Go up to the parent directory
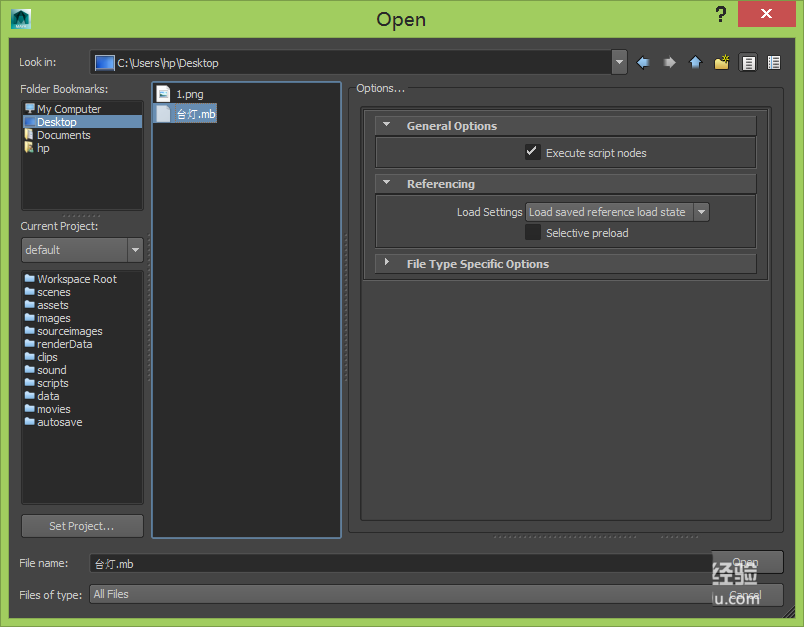The width and height of the screenshot is (804, 627). [695, 63]
